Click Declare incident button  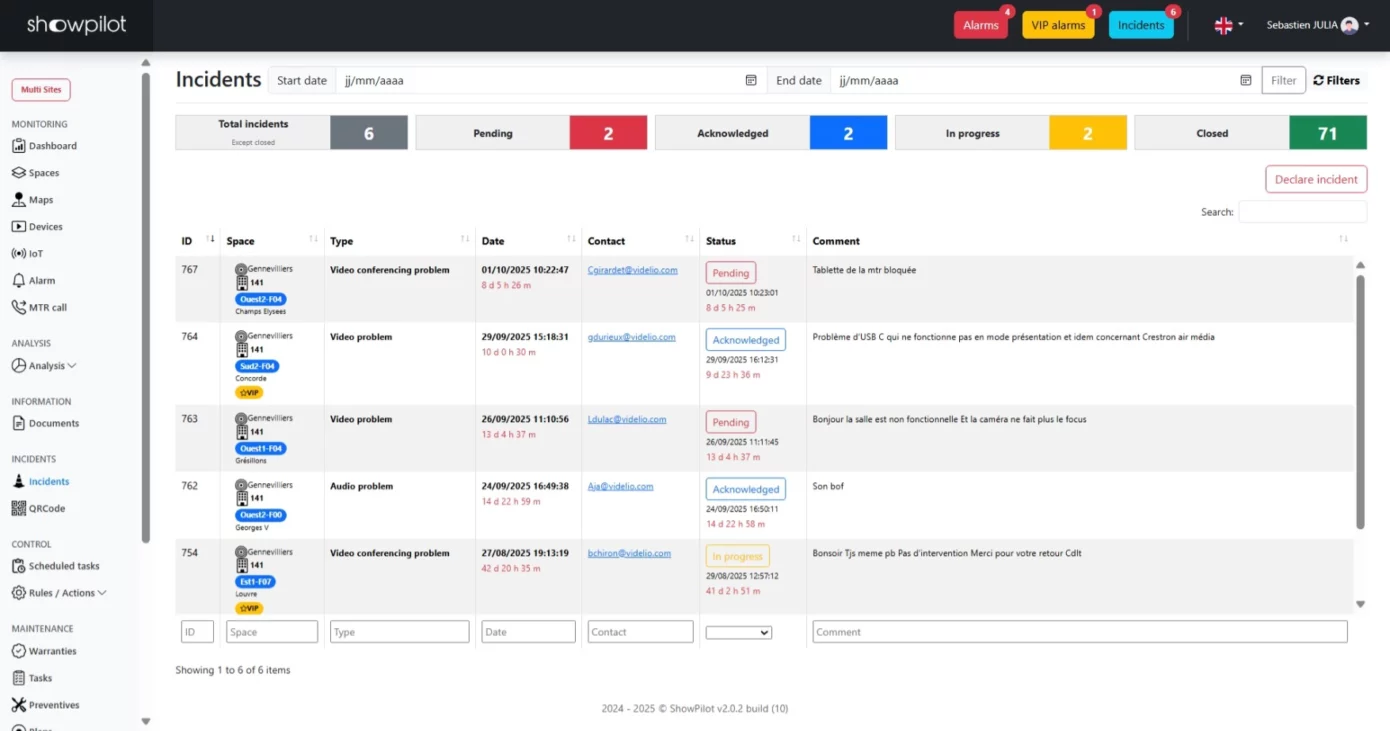click(x=1316, y=180)
